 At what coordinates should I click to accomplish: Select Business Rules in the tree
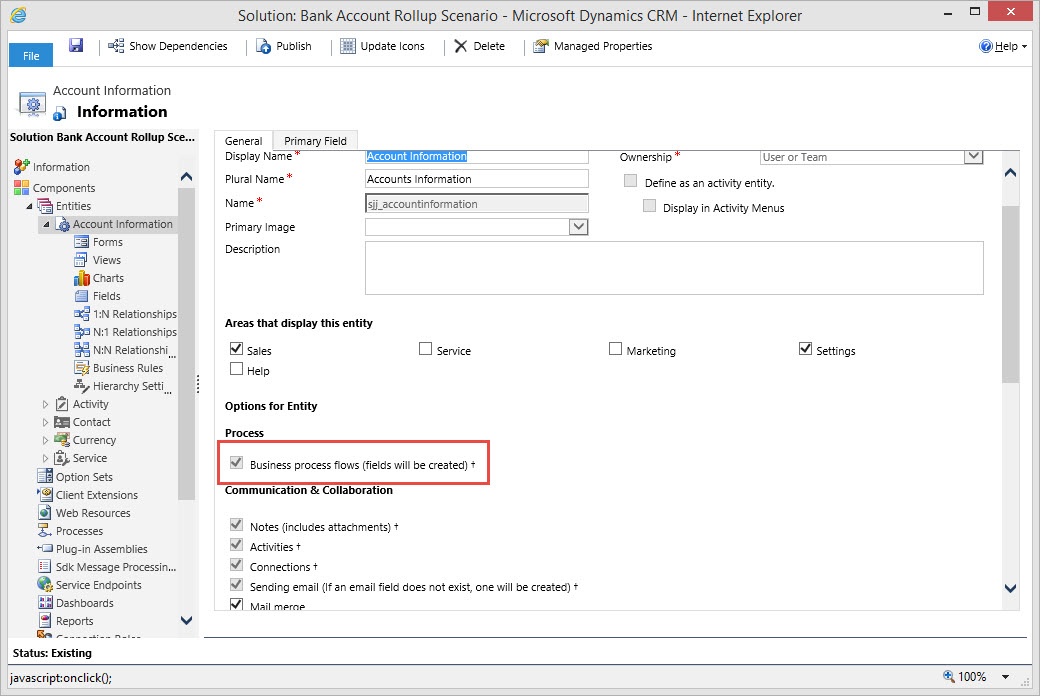point(127,368)
